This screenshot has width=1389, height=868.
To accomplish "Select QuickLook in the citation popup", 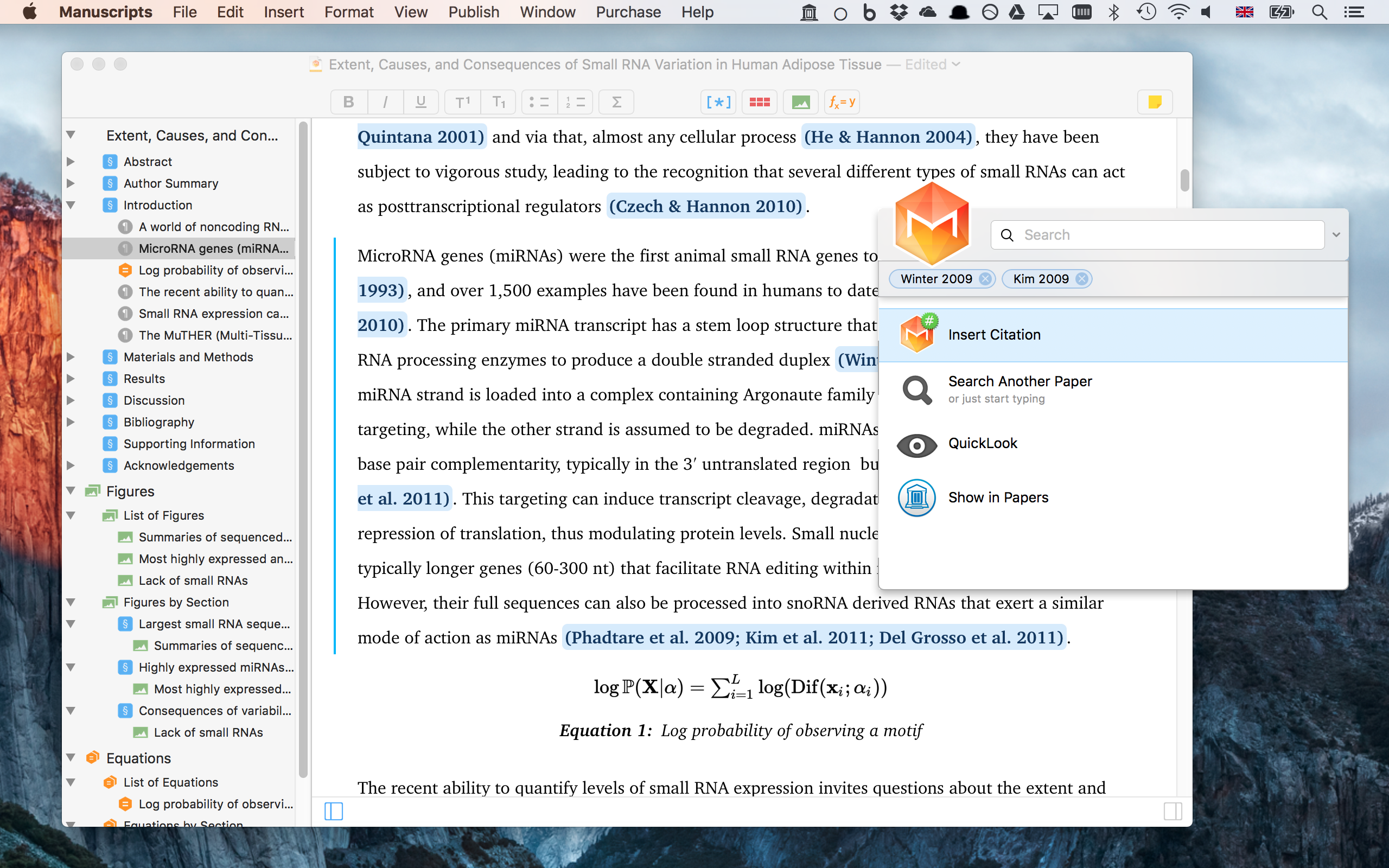I will (x=1113, y=444).
